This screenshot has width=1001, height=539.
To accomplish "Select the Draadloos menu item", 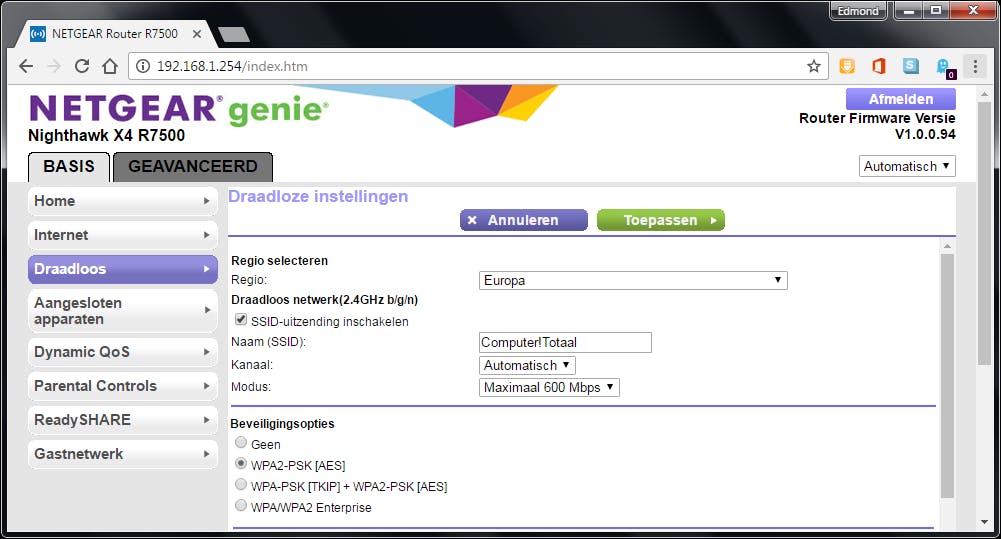I will click(123, 269).
